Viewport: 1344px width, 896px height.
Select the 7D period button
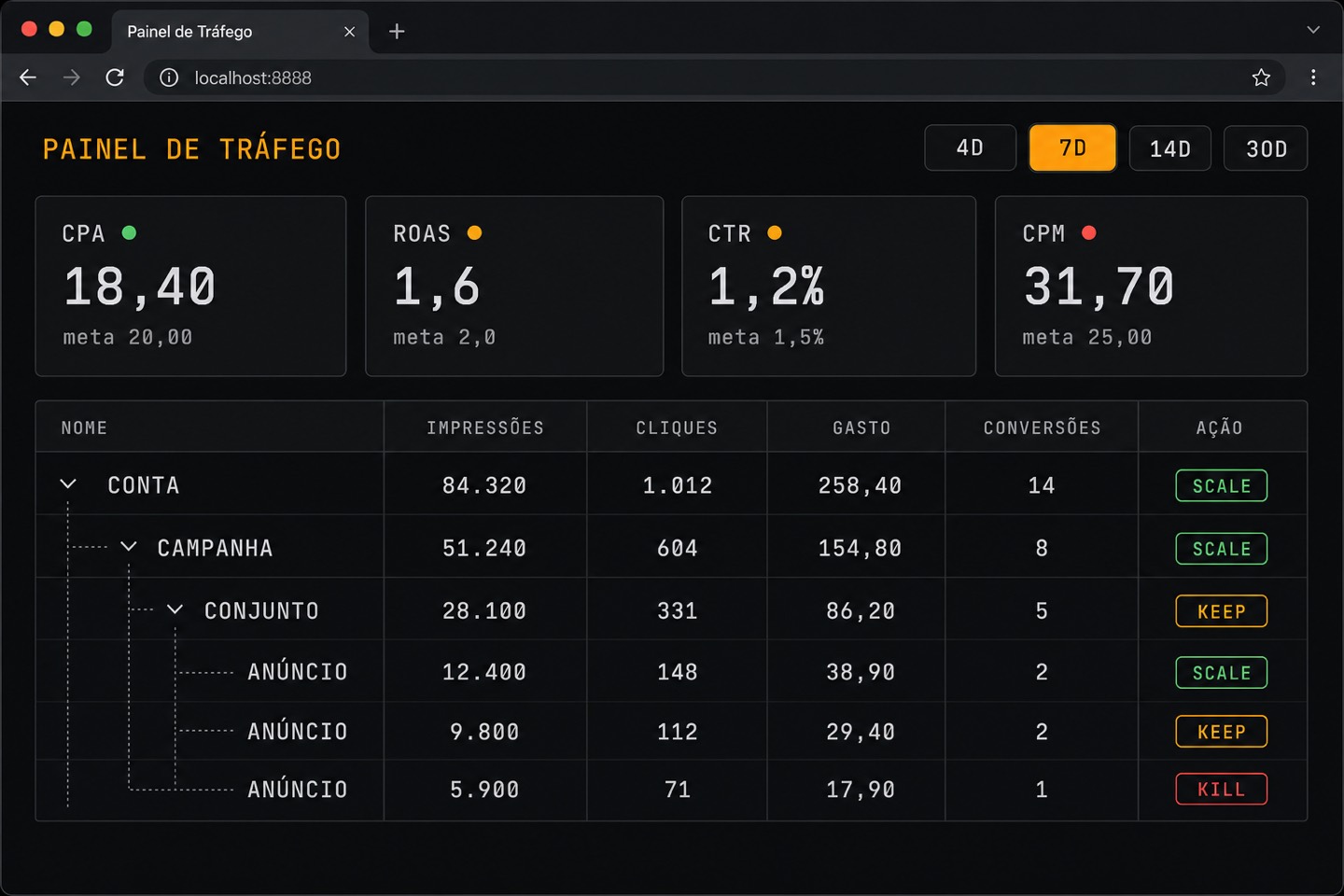tap(1072, 148)
